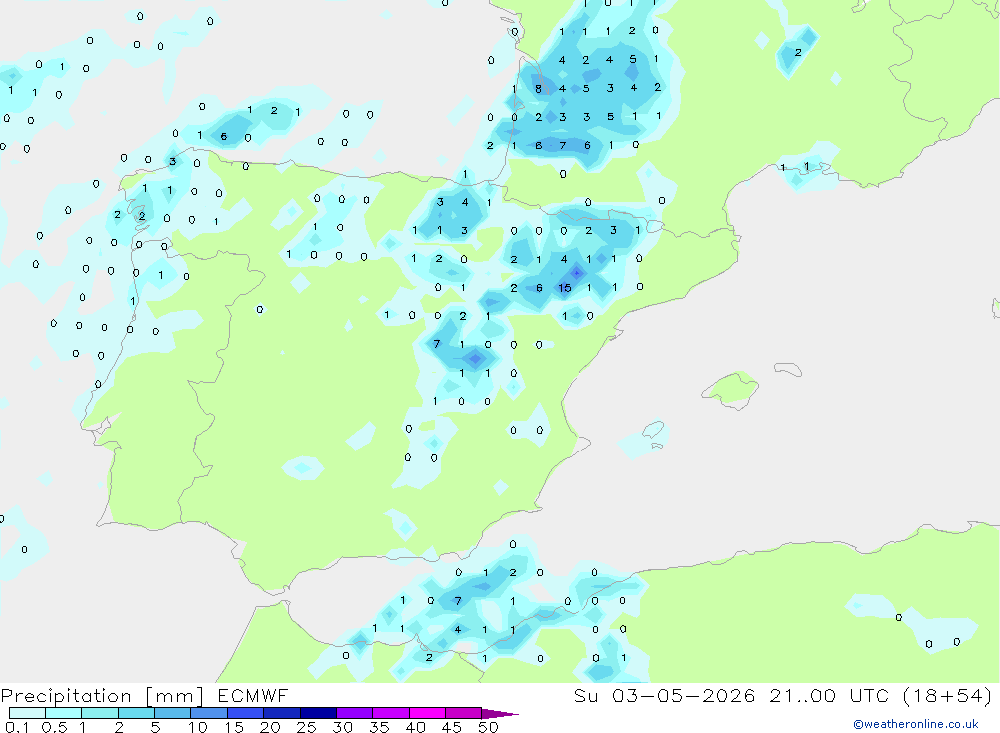Click the date text "Su 03-05-2026"
Viewport: 1000px width, 733px height.
pos(665,695)
